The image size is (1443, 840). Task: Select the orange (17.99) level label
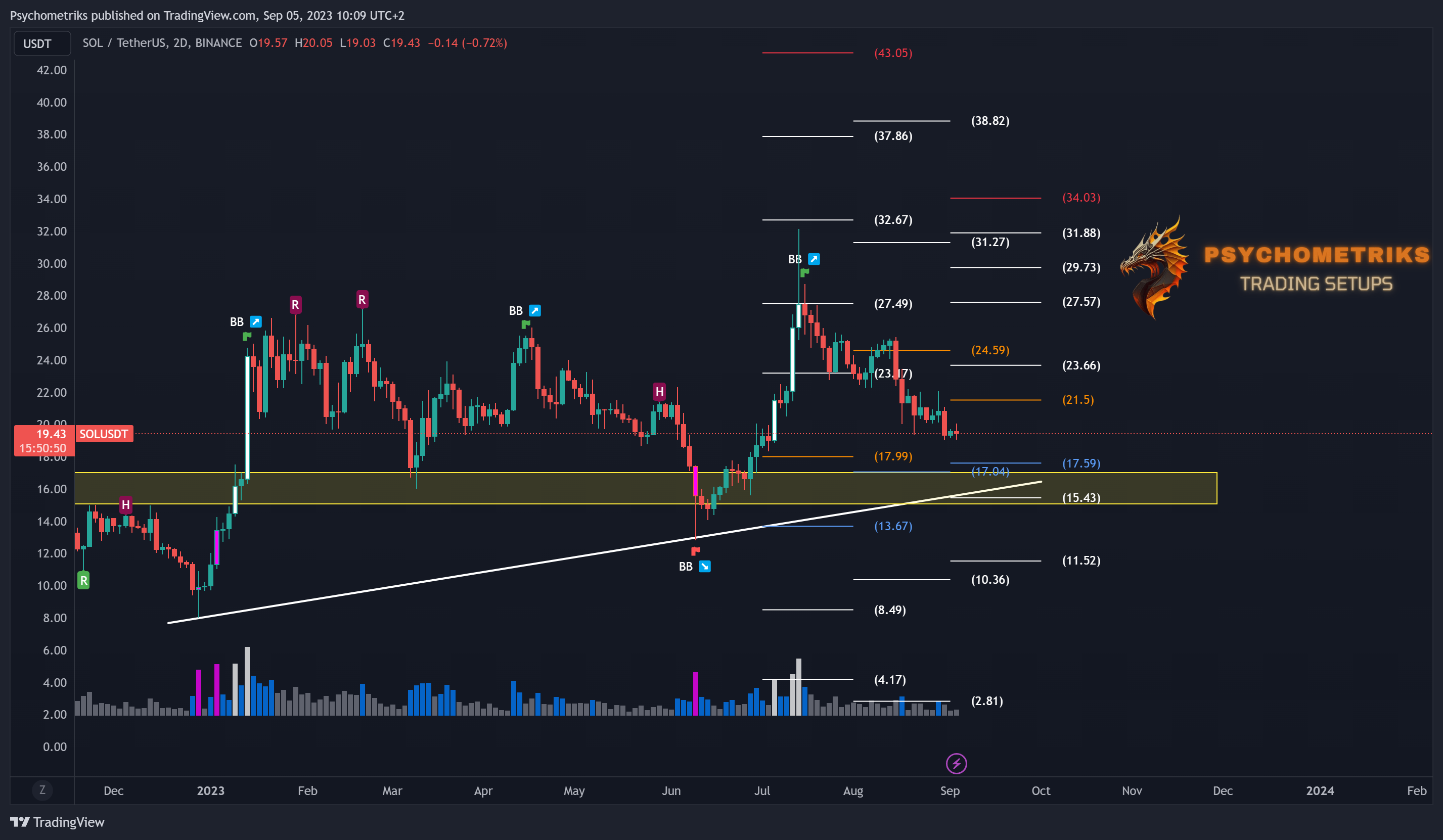[893, 456]
